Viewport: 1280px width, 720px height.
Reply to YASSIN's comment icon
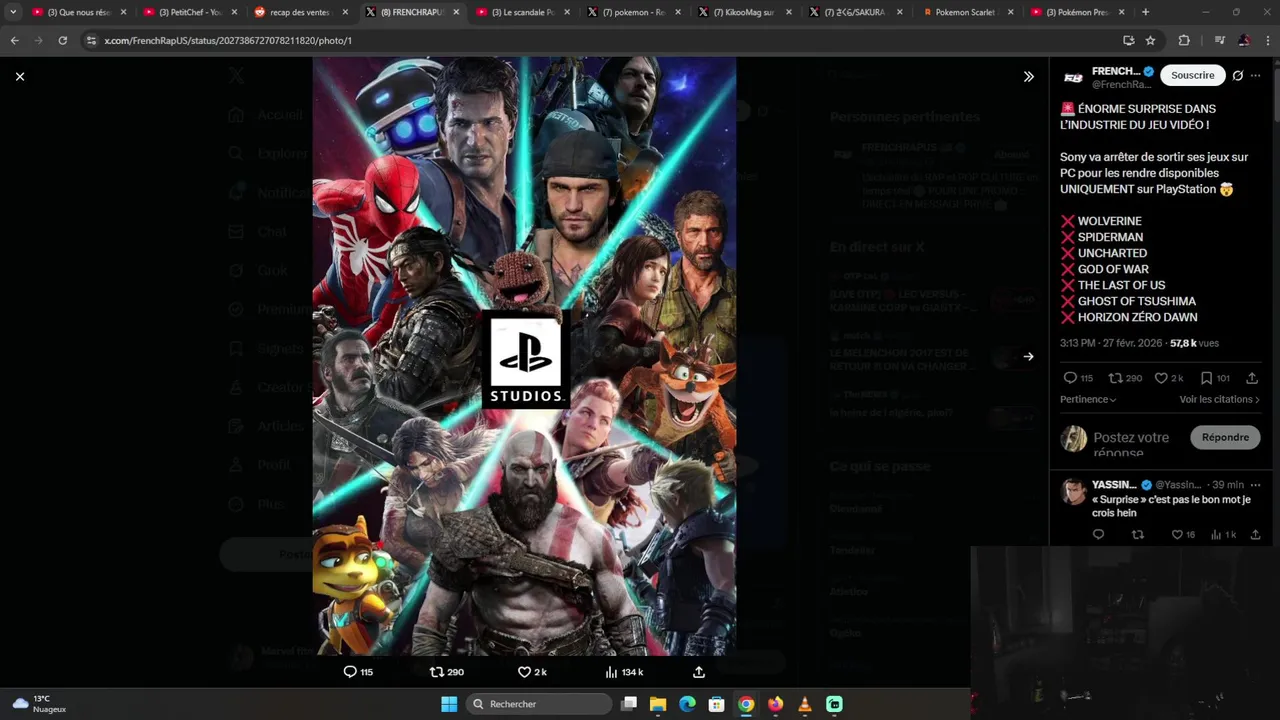(x=1098, y=535)
